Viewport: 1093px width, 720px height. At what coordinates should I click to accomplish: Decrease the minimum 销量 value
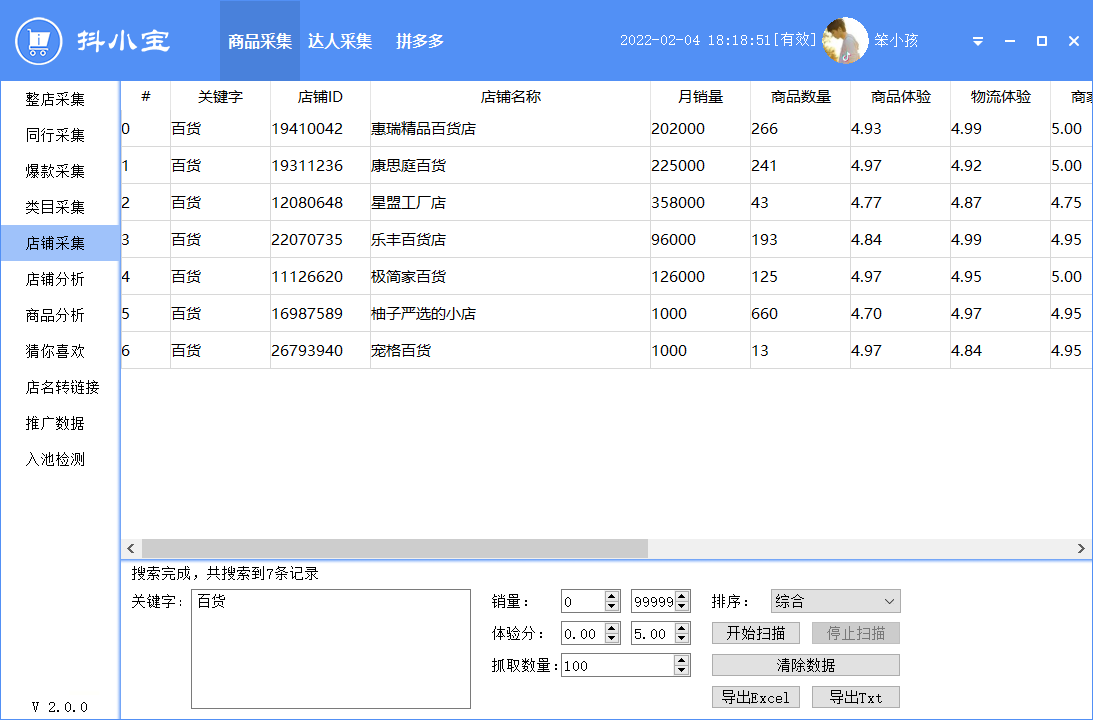(612, 606)
